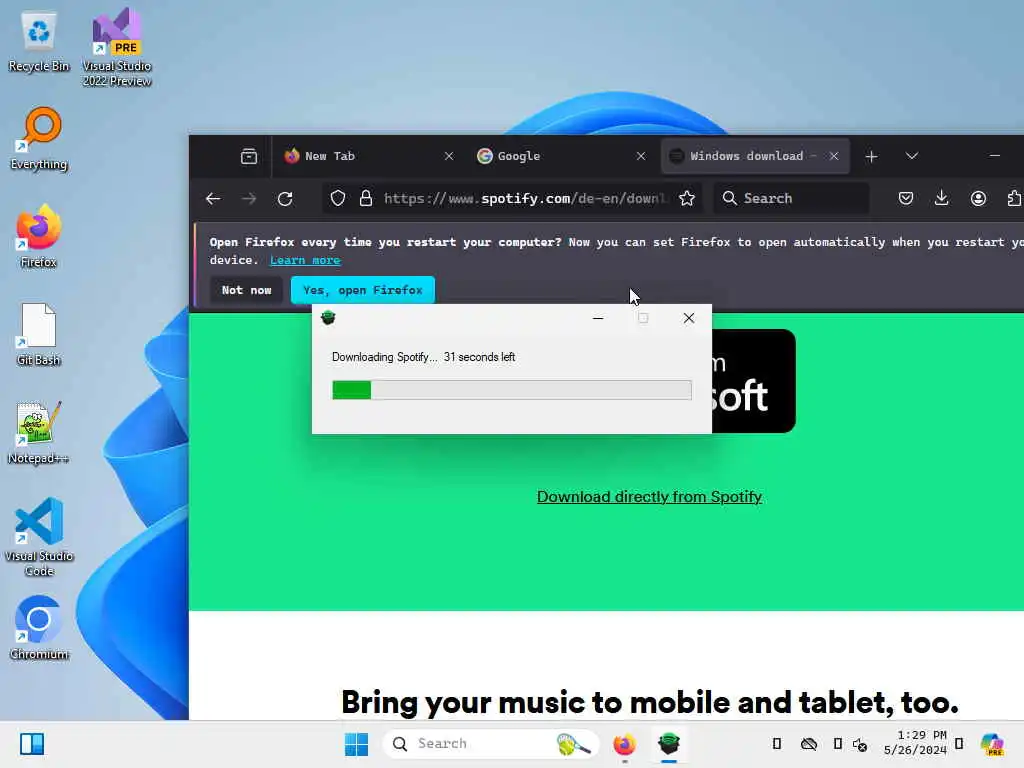Click the Spotify installer window icon
The image size is (1024, 768).
coord(328,318)
